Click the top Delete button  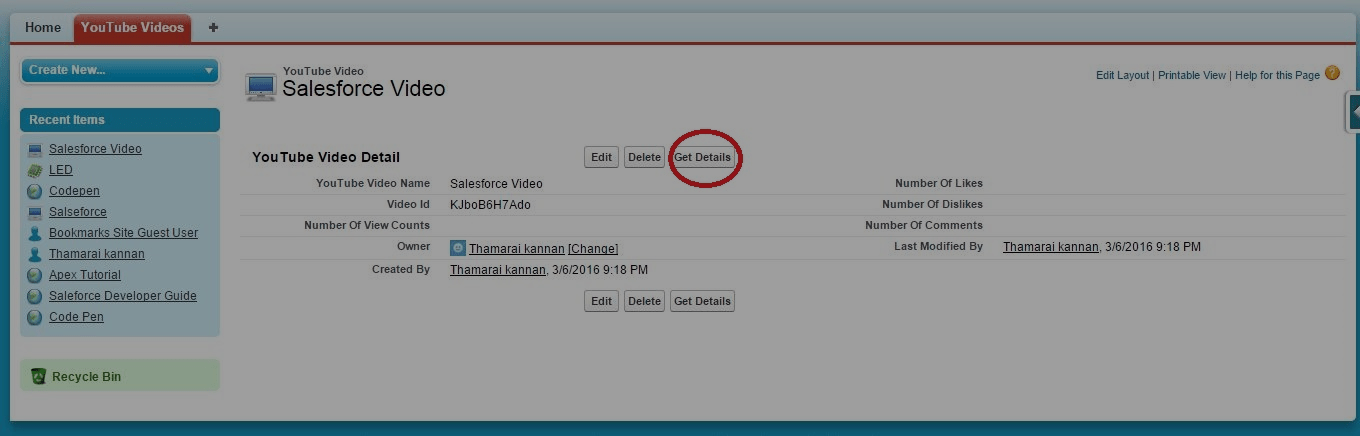[644, 157]
